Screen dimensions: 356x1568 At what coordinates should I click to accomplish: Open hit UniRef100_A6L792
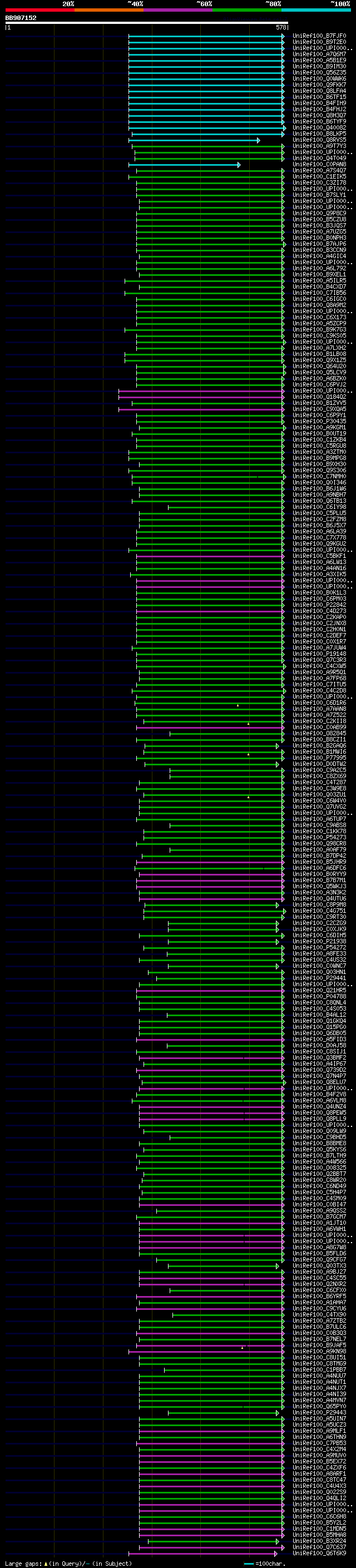[319, 269]
